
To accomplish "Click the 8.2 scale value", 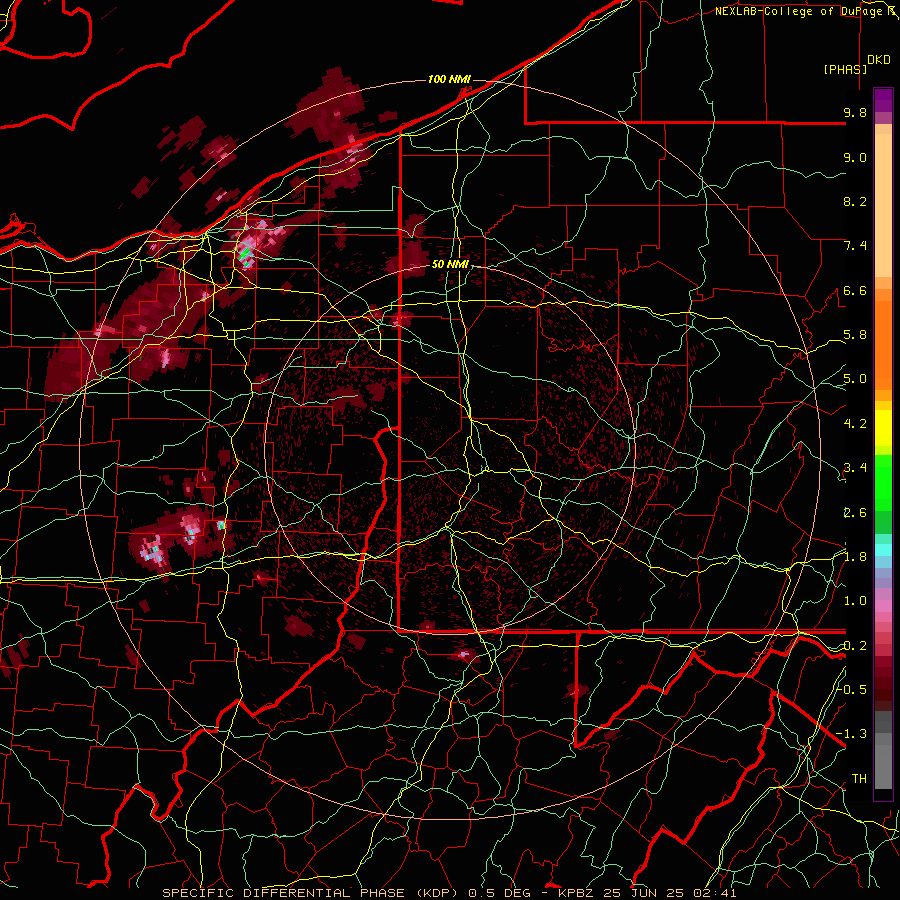I will click(855, 201).
